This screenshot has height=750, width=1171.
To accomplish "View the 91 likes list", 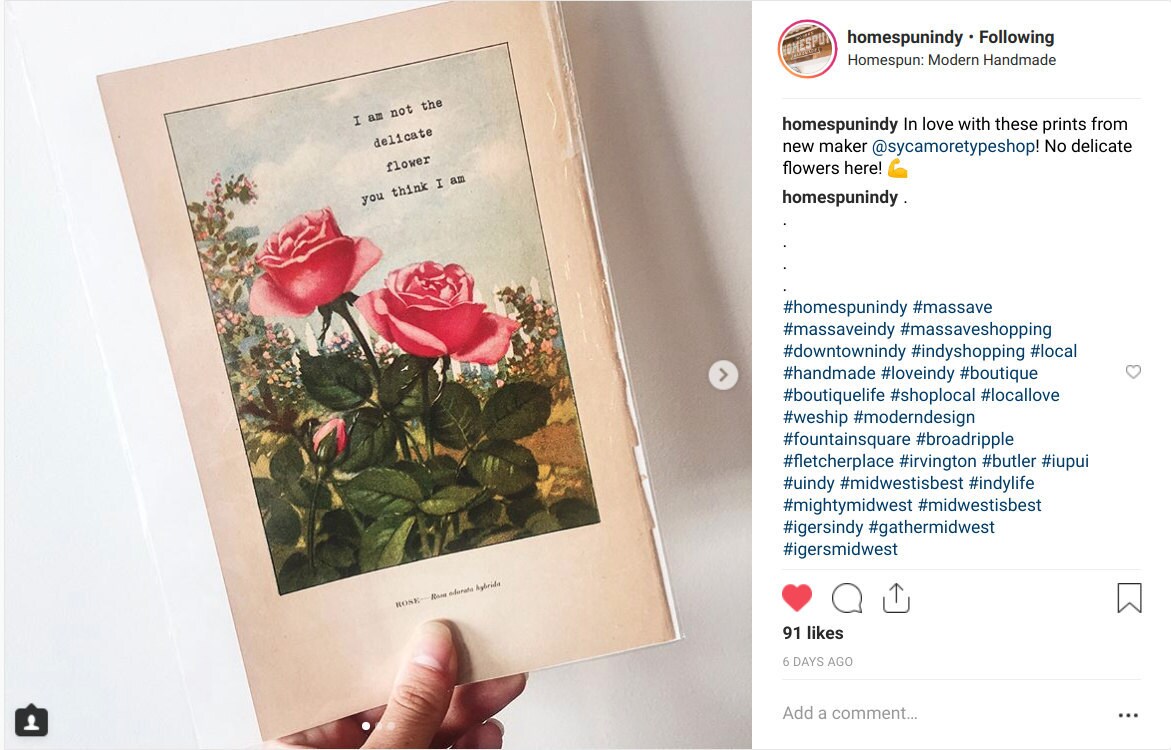I will tap(813, 633).
